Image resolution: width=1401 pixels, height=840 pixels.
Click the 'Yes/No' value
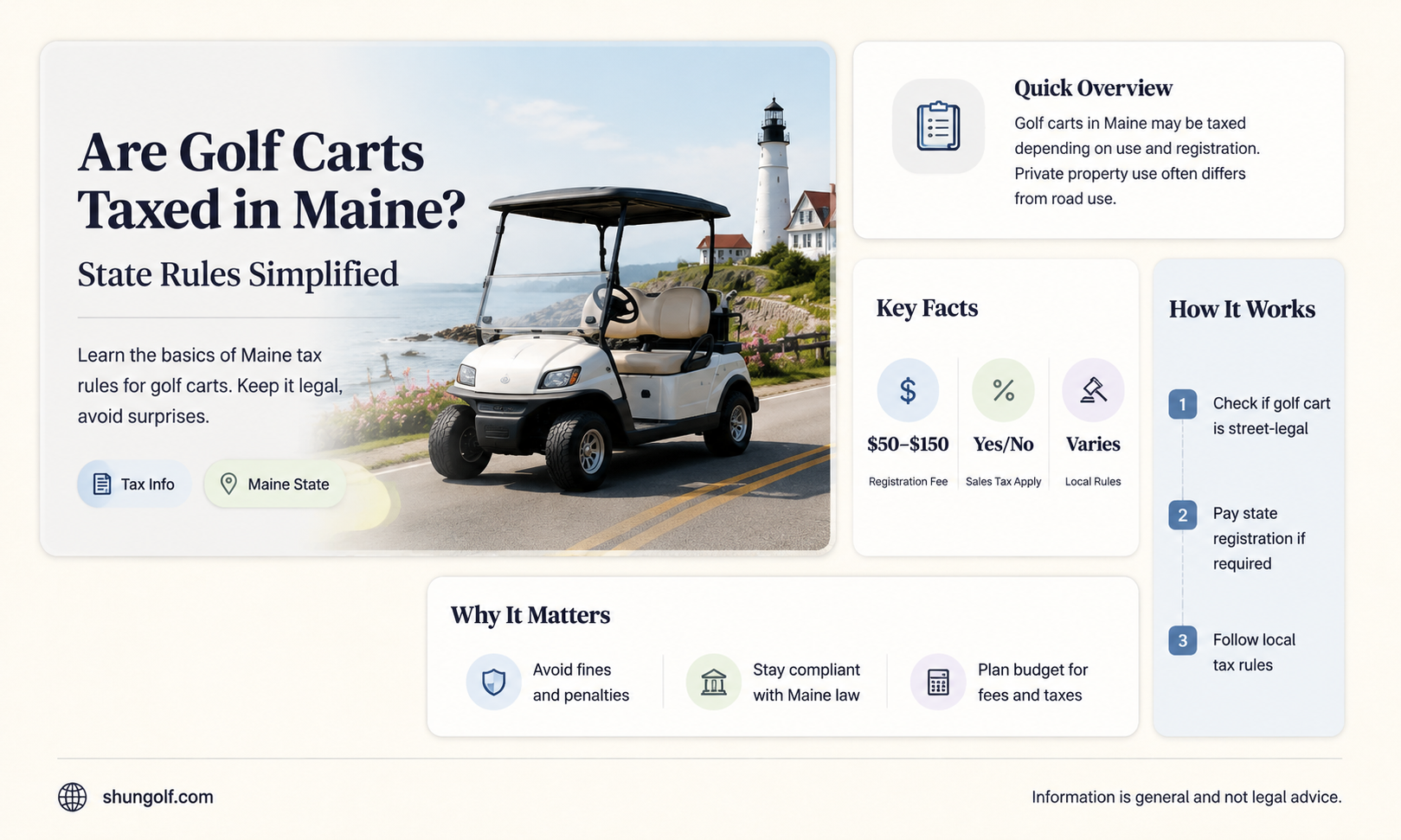click(x=1003, y=444)
